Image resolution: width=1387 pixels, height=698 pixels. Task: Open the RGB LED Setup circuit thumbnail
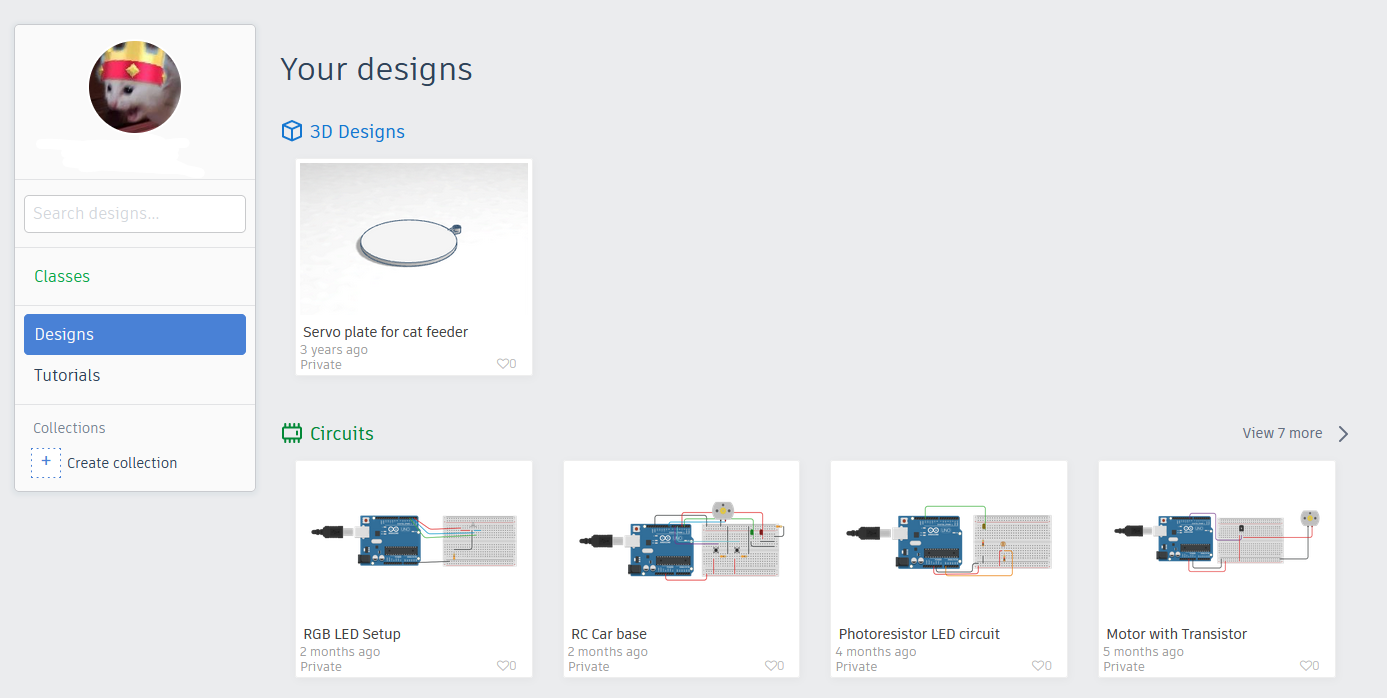[414, 541]
